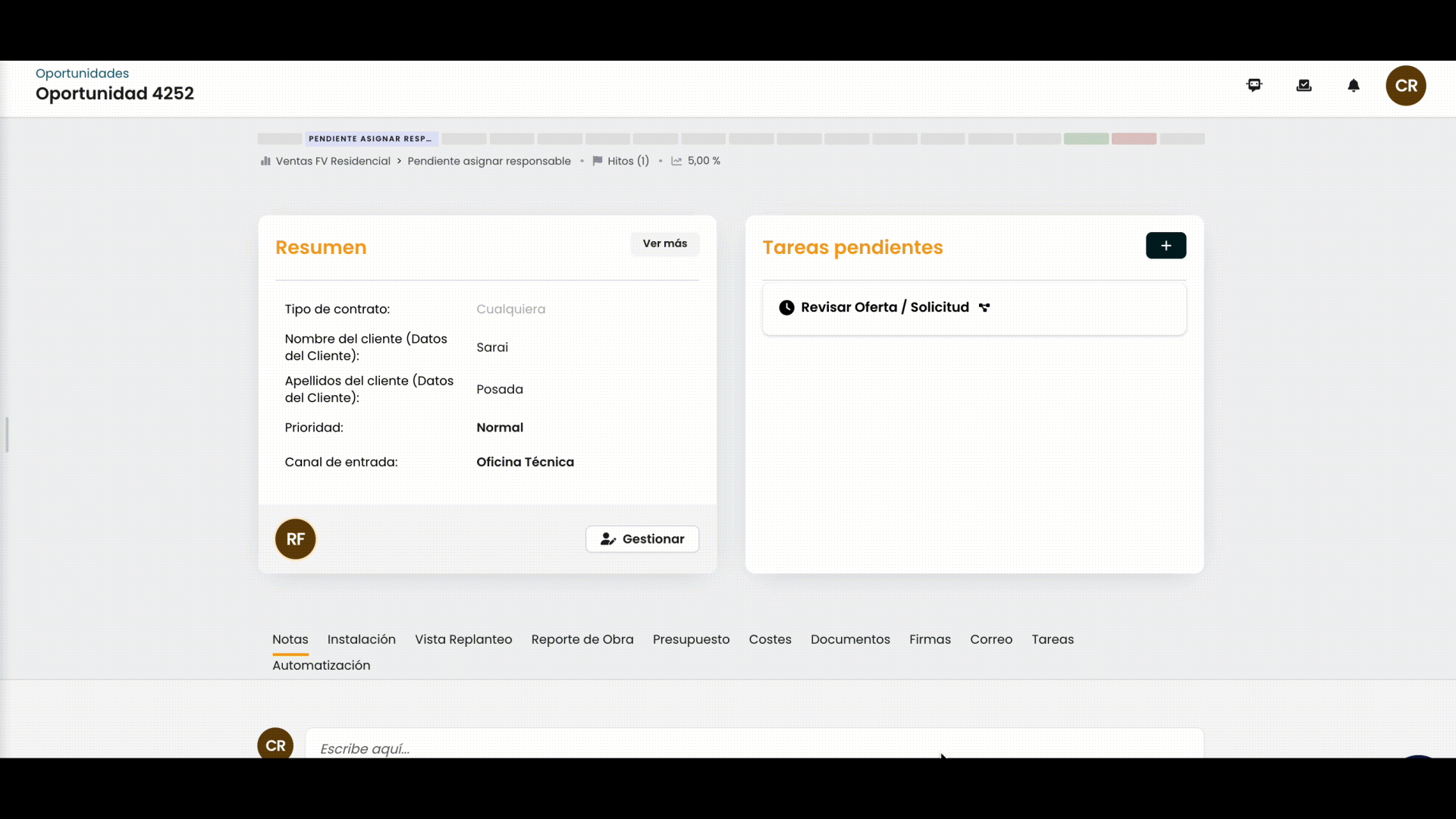Screen dimensions: 1456x819
Task: Click the first stage segment of pipeline bar
Action: 280,139
